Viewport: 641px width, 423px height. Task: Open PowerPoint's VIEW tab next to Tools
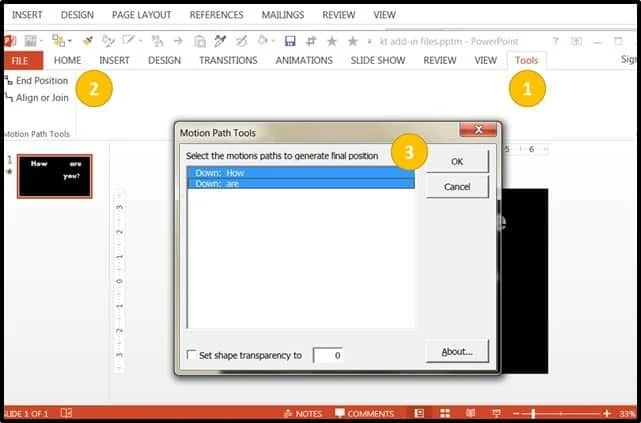point(485,60)
